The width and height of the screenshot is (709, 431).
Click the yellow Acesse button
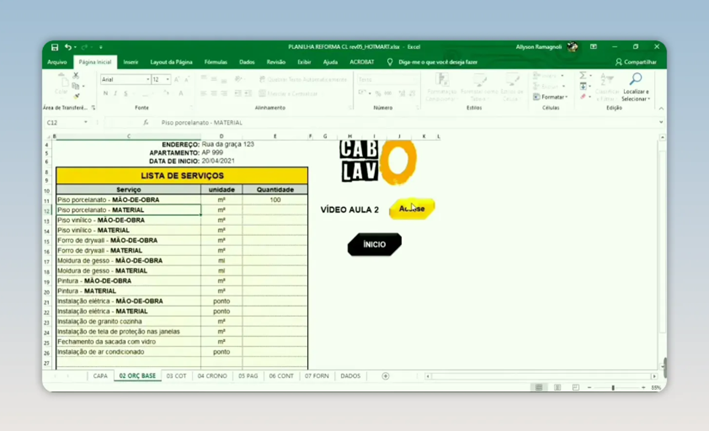[412, 208]
